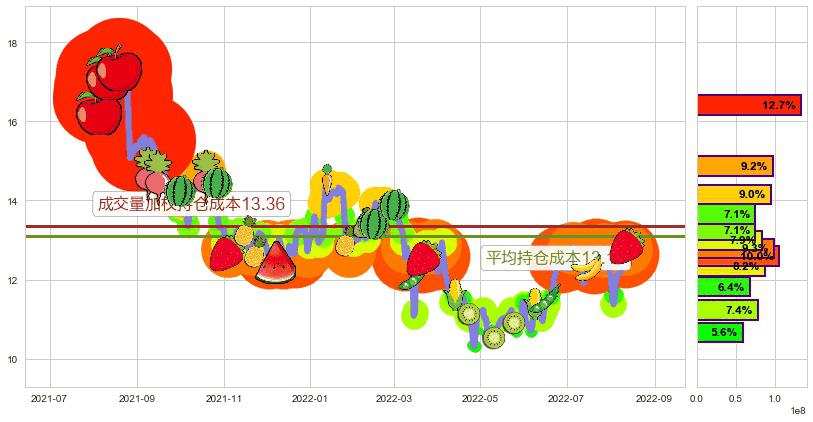Click the carrot icon on the chart

pyautogui.click(x=327, y=178)
